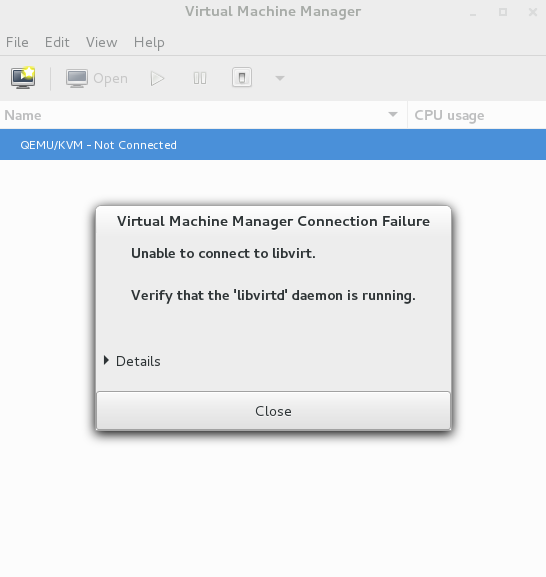The image size is (546, 577).
Task: Start the VM with the Run play icon
Action: coord(157,78)
